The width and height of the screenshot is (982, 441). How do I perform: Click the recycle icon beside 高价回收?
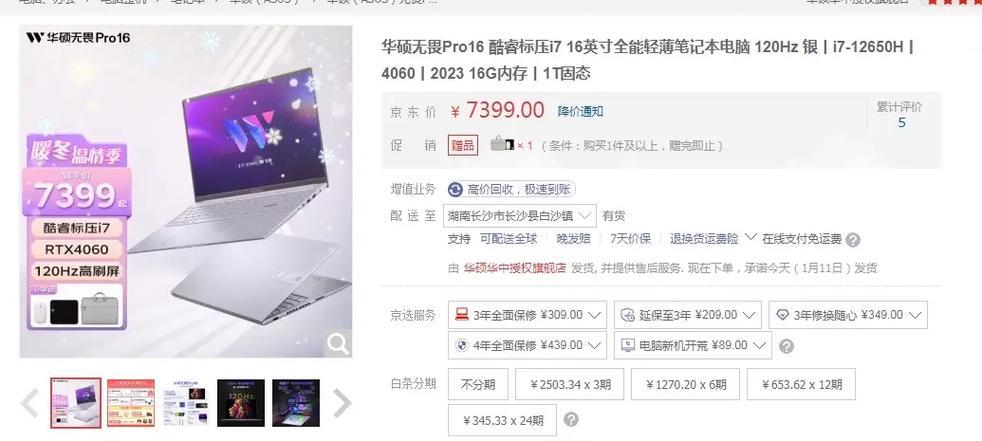click(456, 189)
